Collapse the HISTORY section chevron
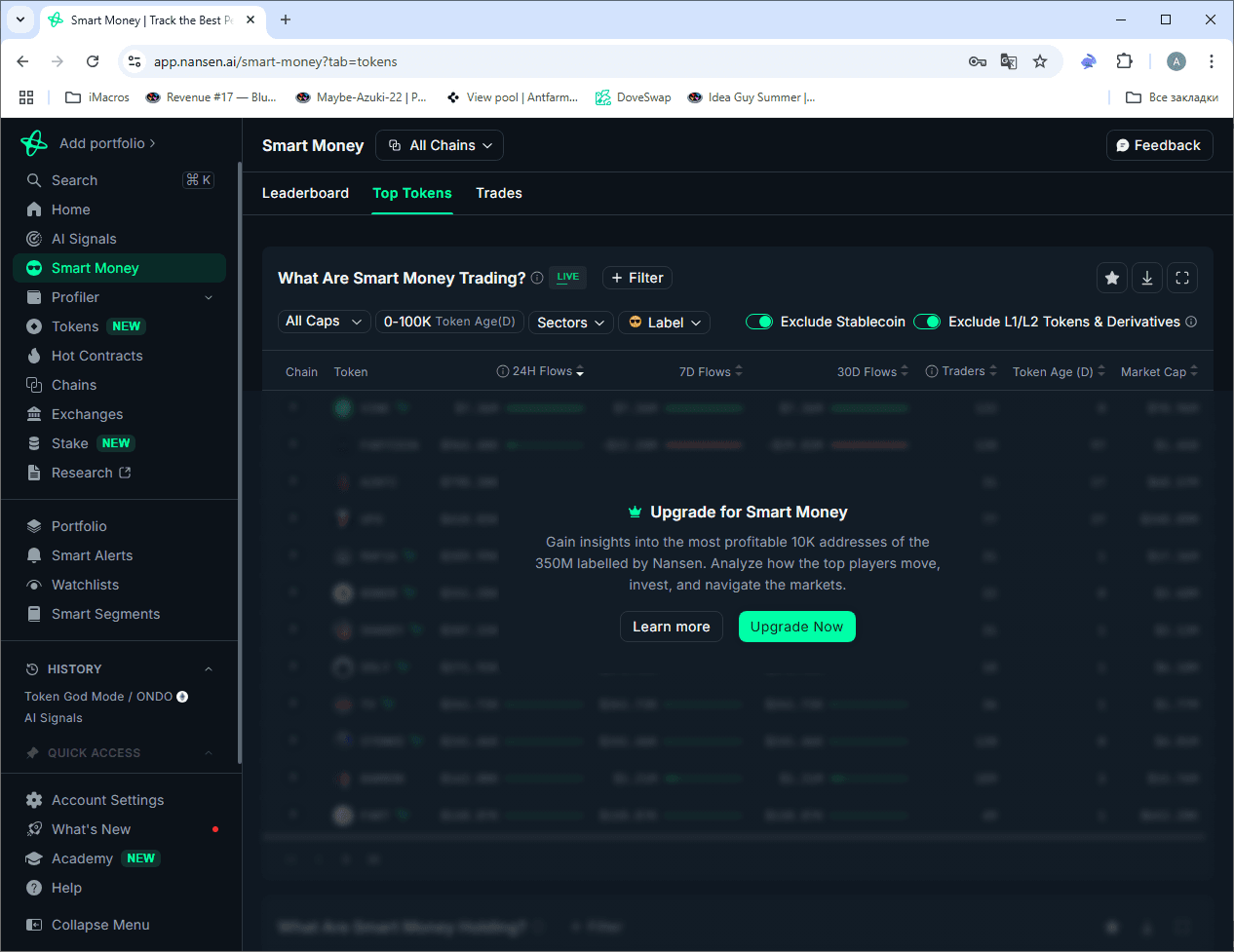1234x952 pixels. click(x=209, y=669)
